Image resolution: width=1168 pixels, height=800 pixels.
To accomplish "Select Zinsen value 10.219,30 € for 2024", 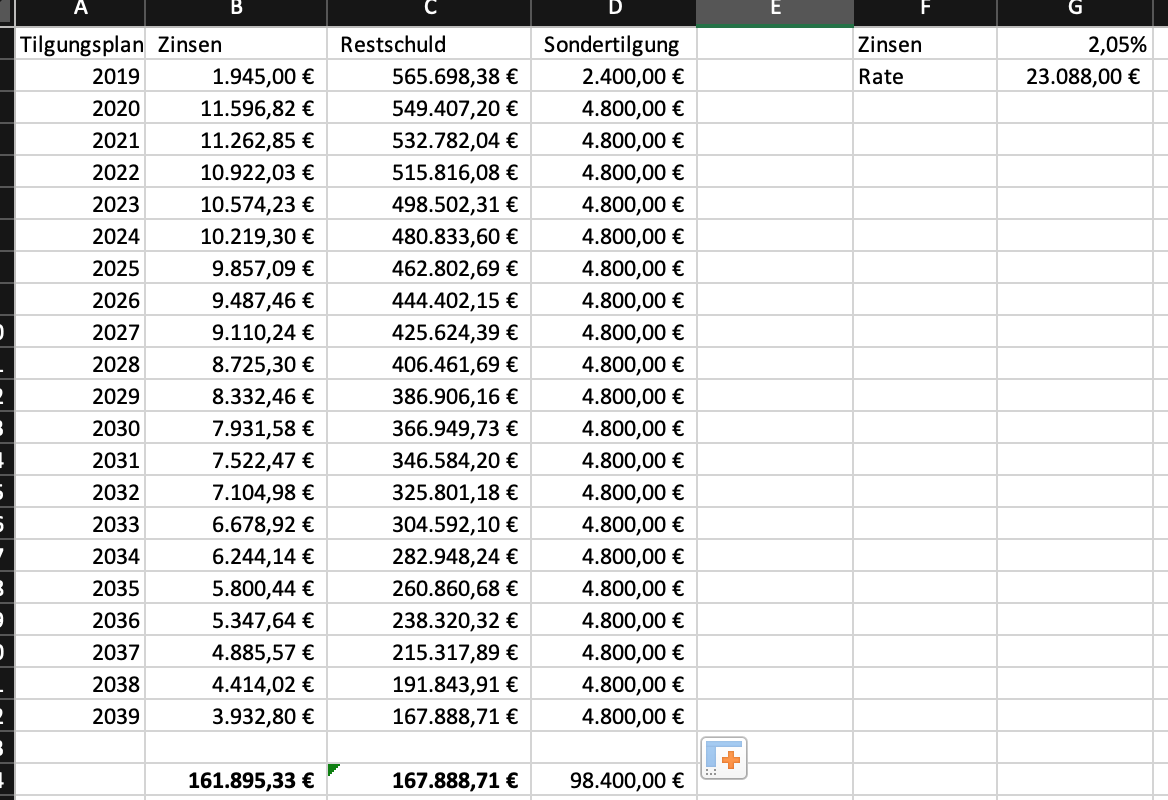I will (x=236, y=236).
